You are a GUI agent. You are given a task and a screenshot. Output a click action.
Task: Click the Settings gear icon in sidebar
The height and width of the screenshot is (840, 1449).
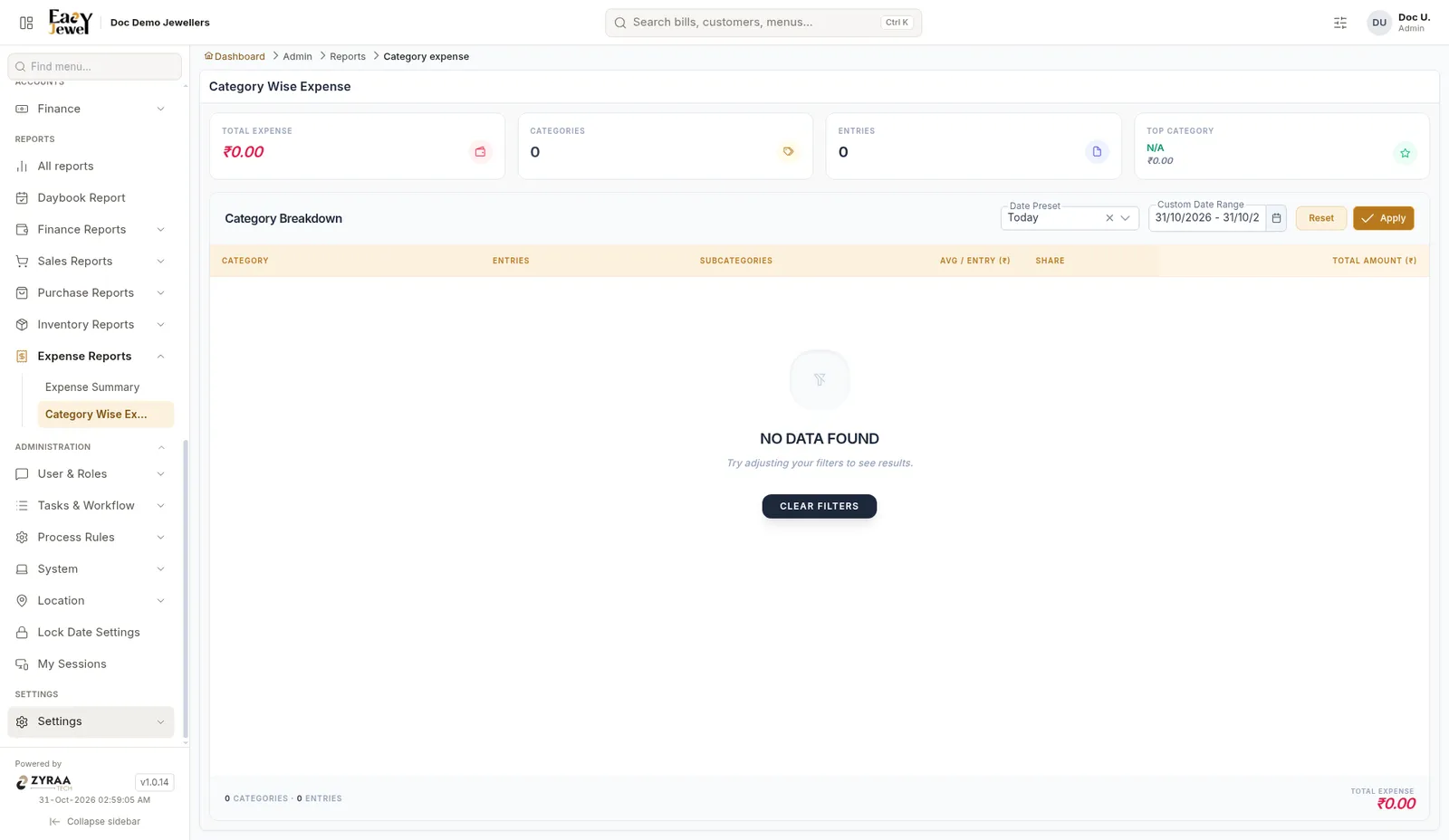pos(22,721)
